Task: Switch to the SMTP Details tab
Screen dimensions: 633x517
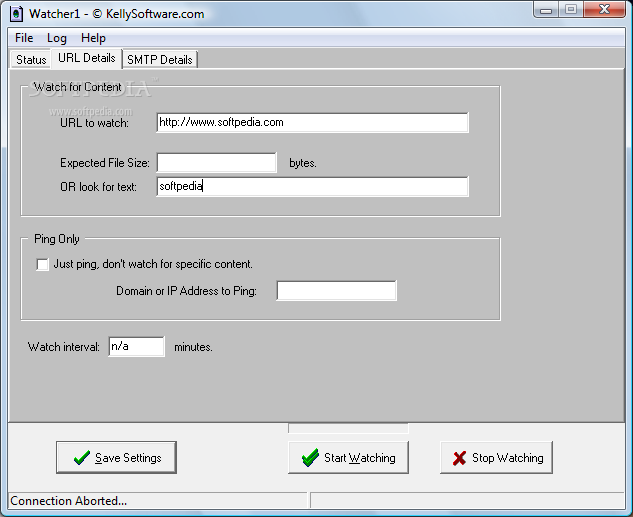Action: tap(159, 60)
